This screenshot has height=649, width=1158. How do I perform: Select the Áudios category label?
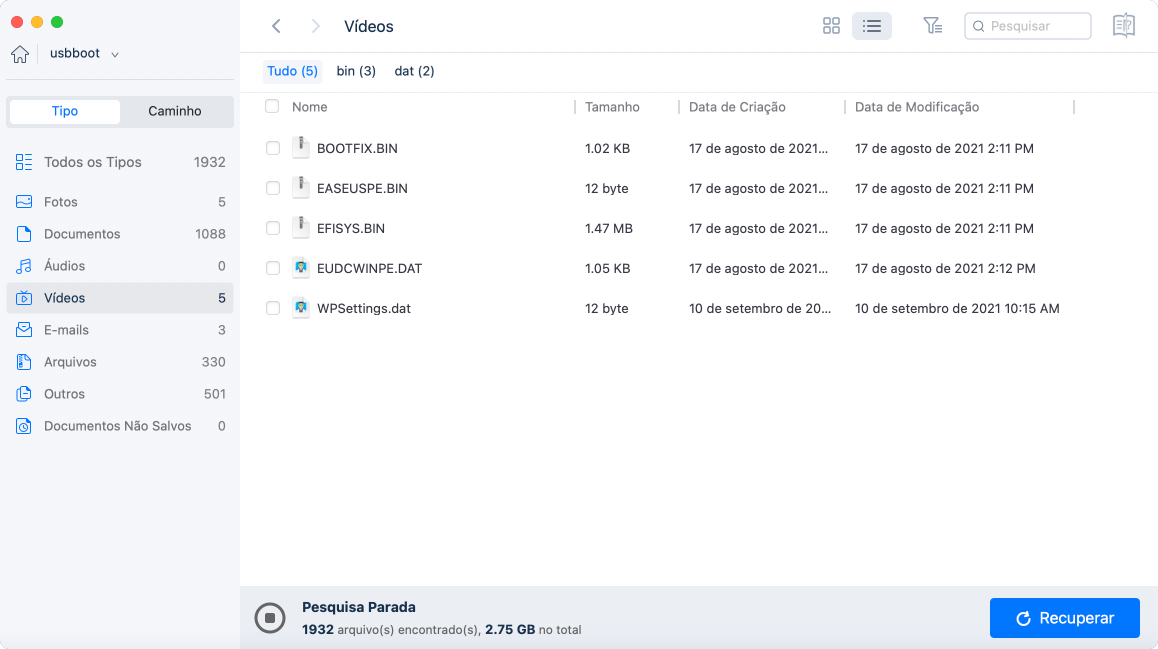click(x=64, y=266)
